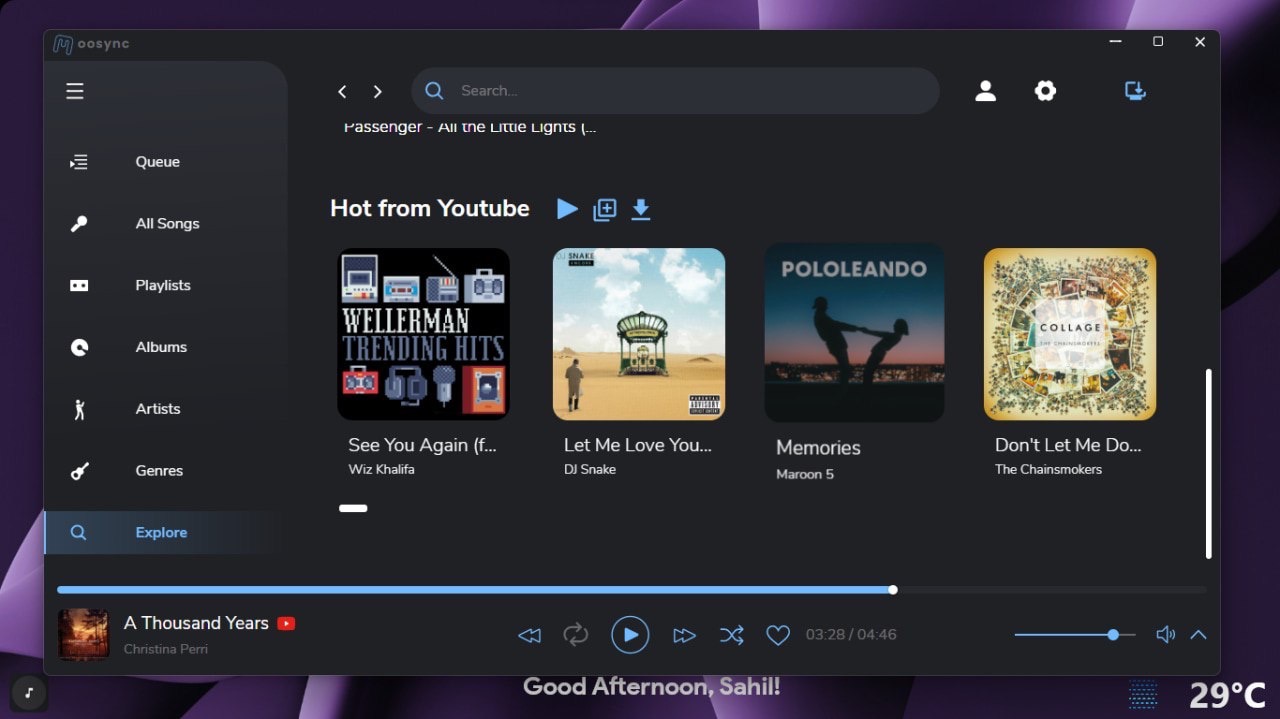
Task: Navigate forward with right arrow
Action: coord(377,91)
